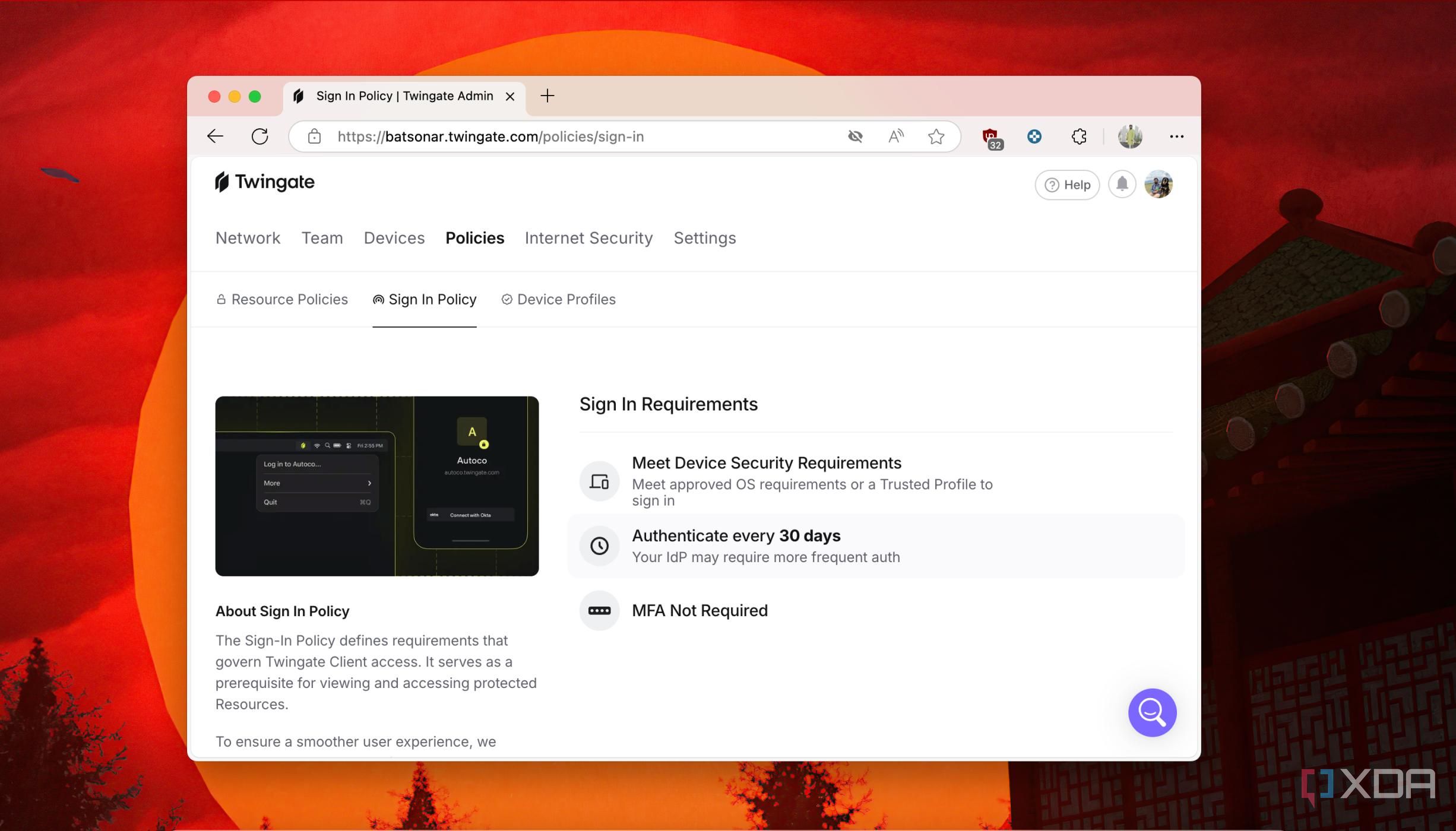Viewport: 1456px width, 831px height.
Task: Open the browser three-dot menu
Action: 1176,137
